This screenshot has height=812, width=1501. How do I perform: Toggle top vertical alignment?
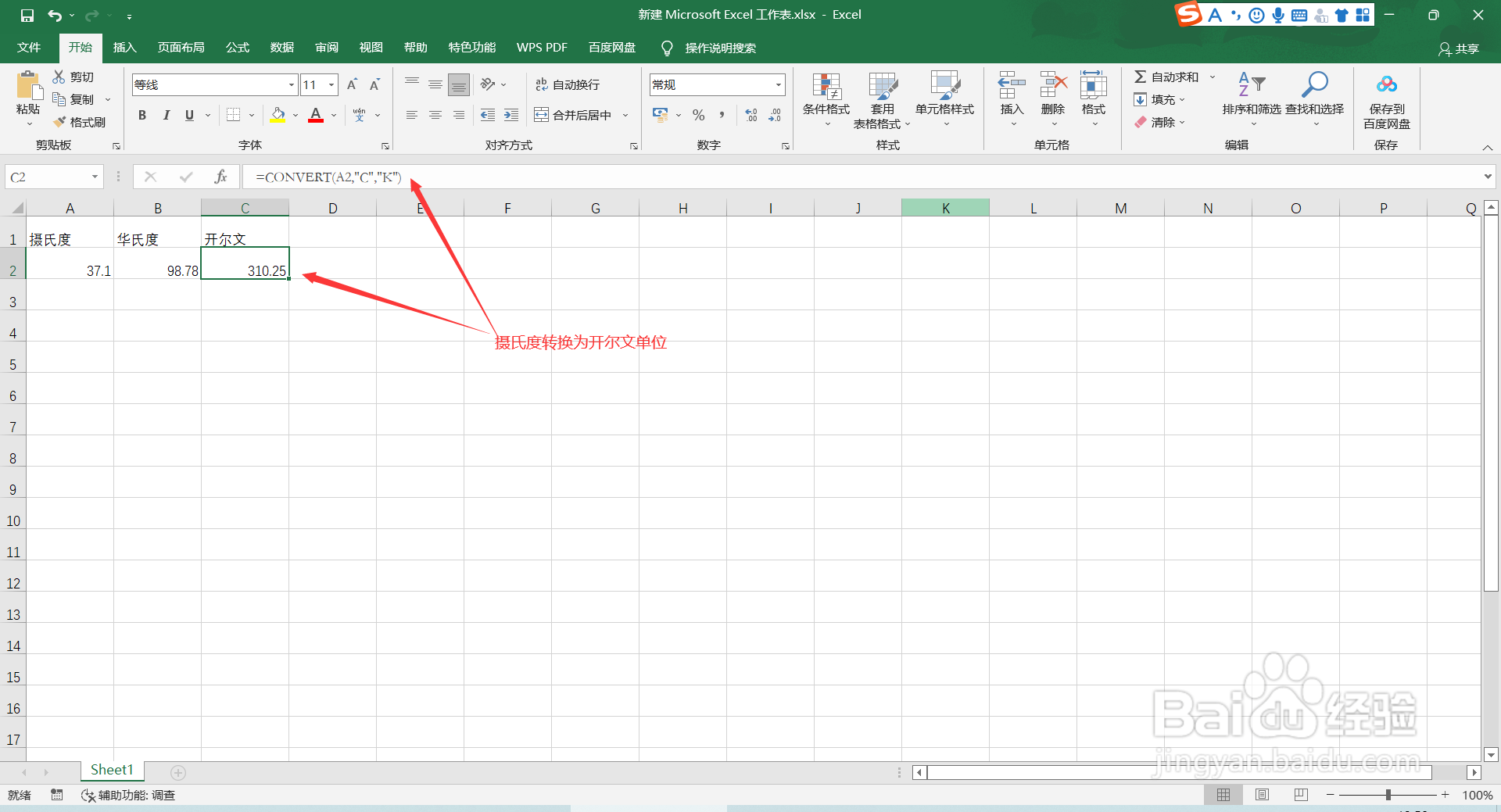(412, 84)
